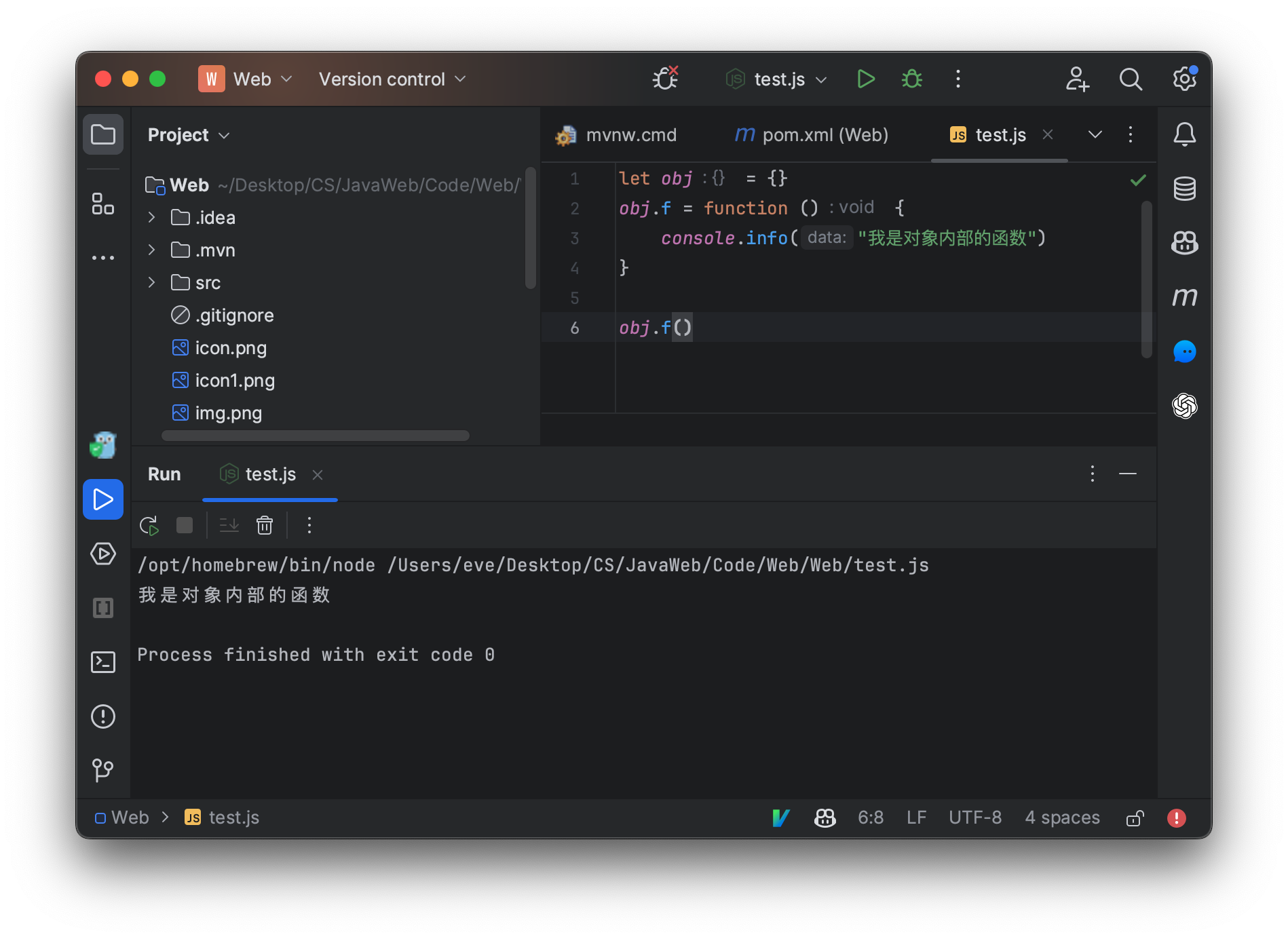Click the red error indicator in status bar
This screenshot has width=1288, height=939.
tap(1177, 818)
